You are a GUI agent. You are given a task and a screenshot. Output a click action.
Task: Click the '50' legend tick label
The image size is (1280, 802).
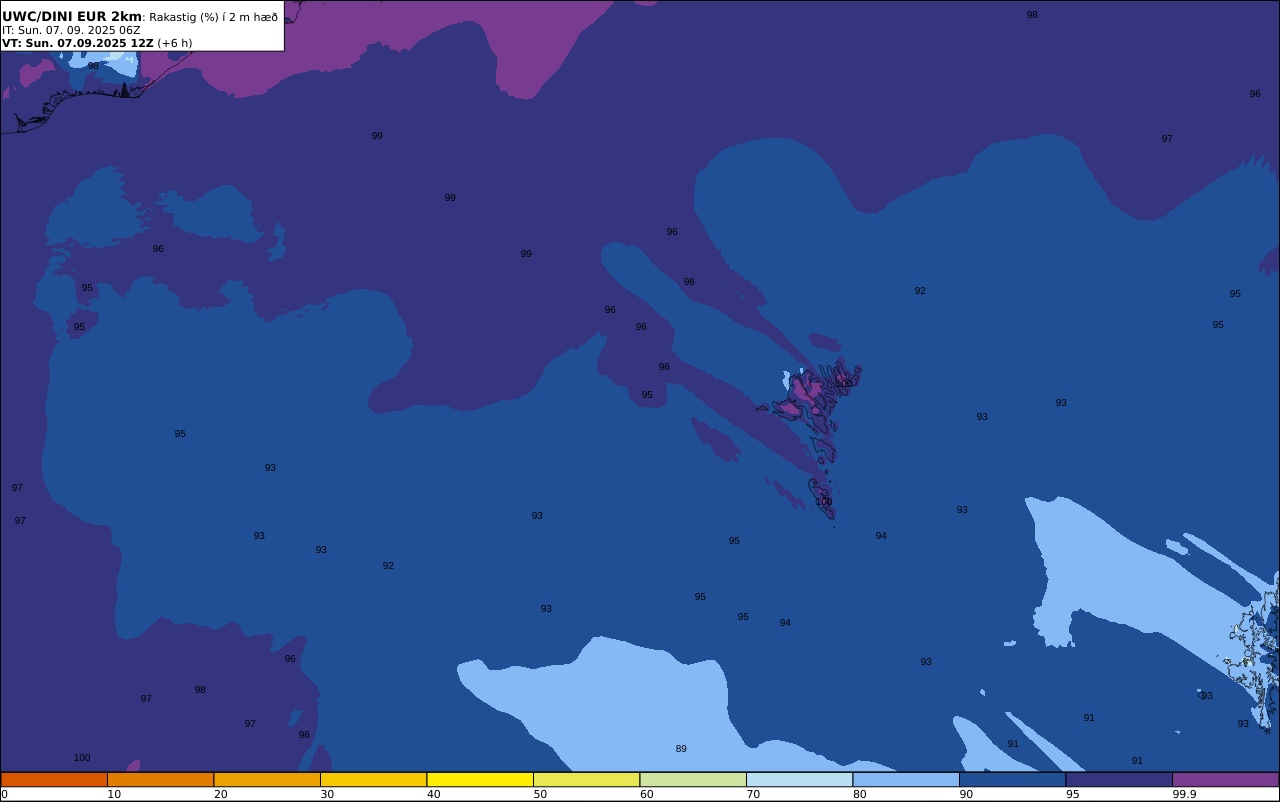point(540,794)
